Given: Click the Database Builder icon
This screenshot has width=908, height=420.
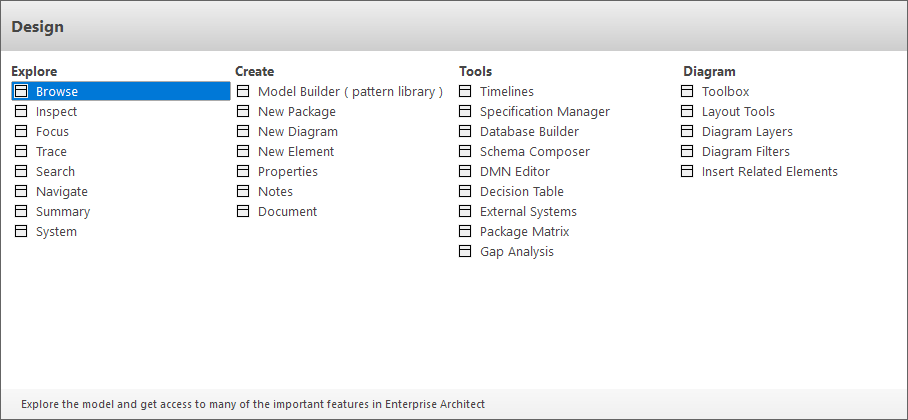Looking at the screenshot, I should coord(465,131).
